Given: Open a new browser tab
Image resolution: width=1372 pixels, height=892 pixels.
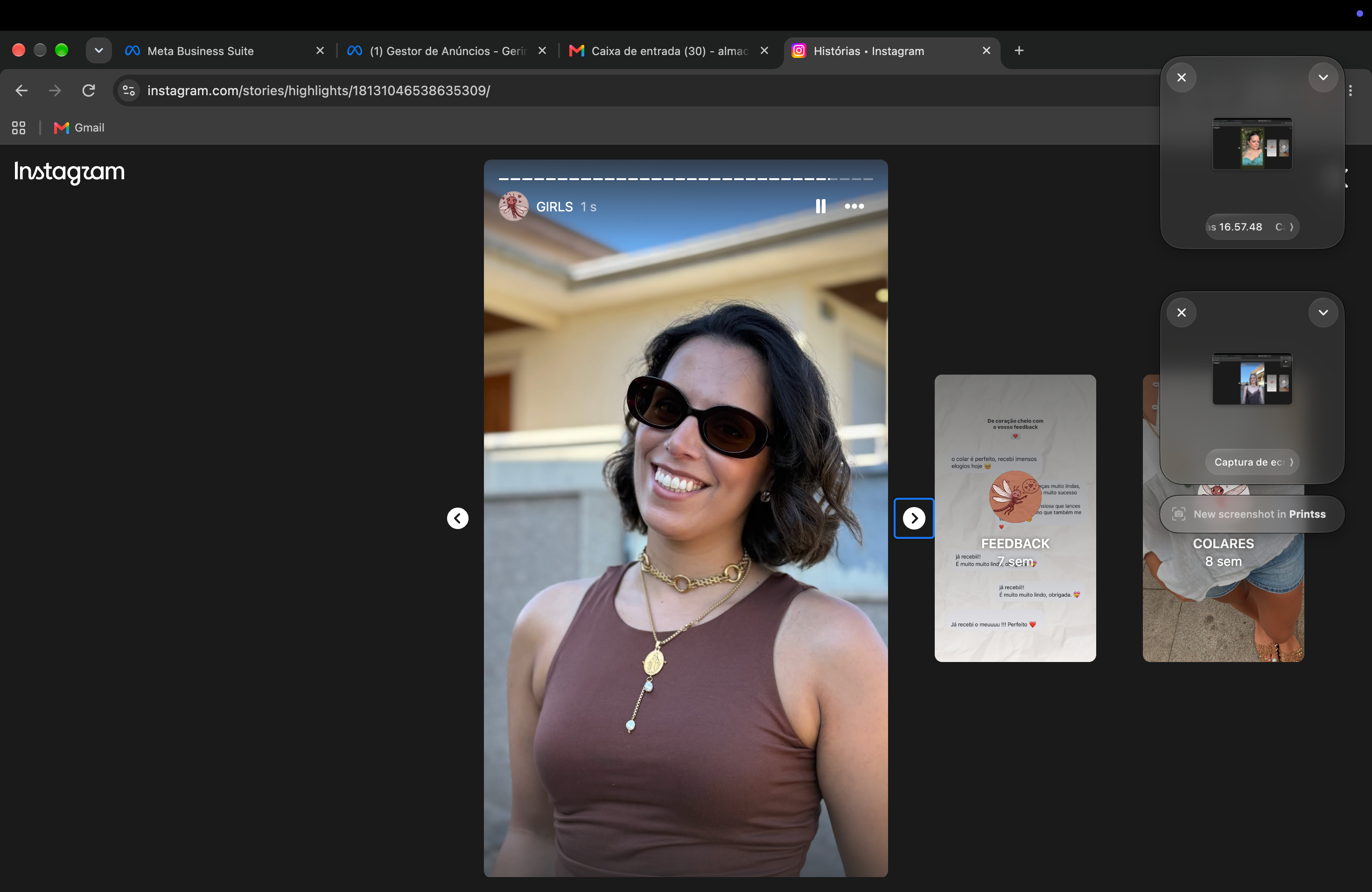Looking at the screenshot, I should pyautogui.click(x=1019, y=51).
